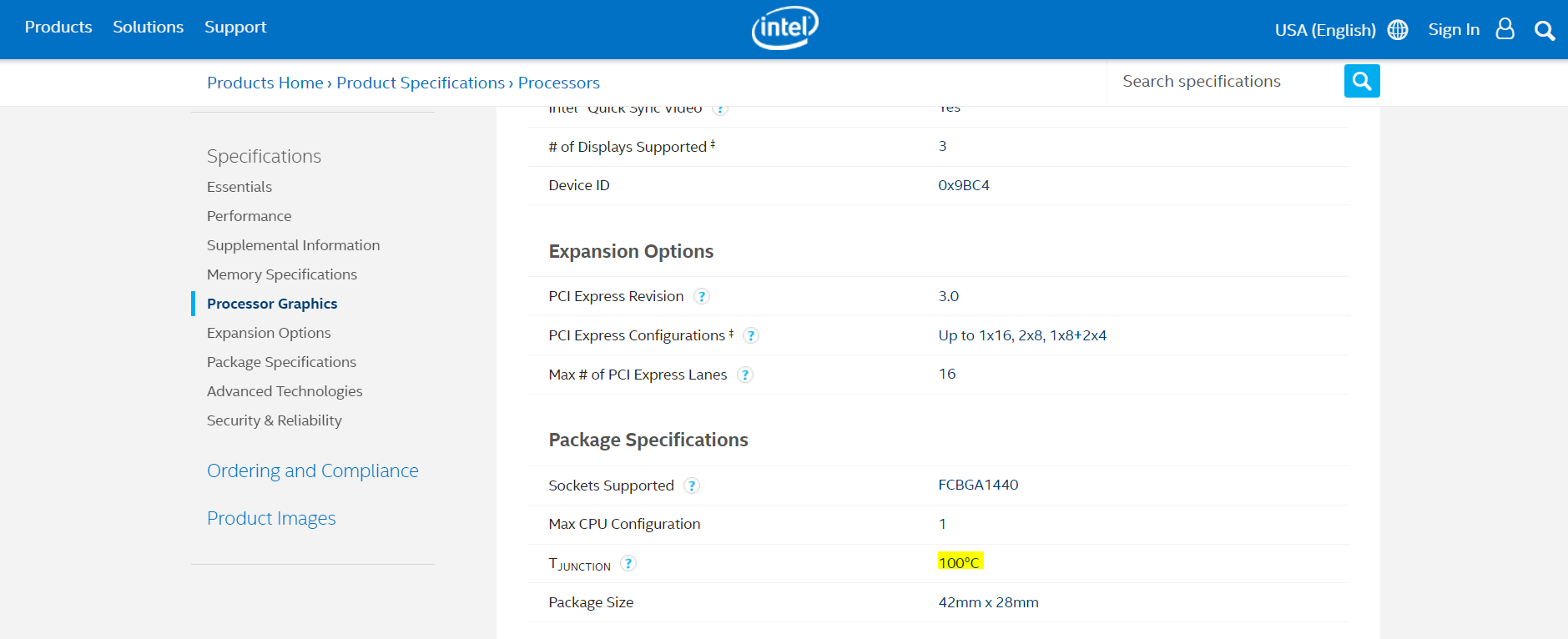This screenshot has height=639, width=1568.
Task: Open the globe language selector icon
Action: 1398,30
